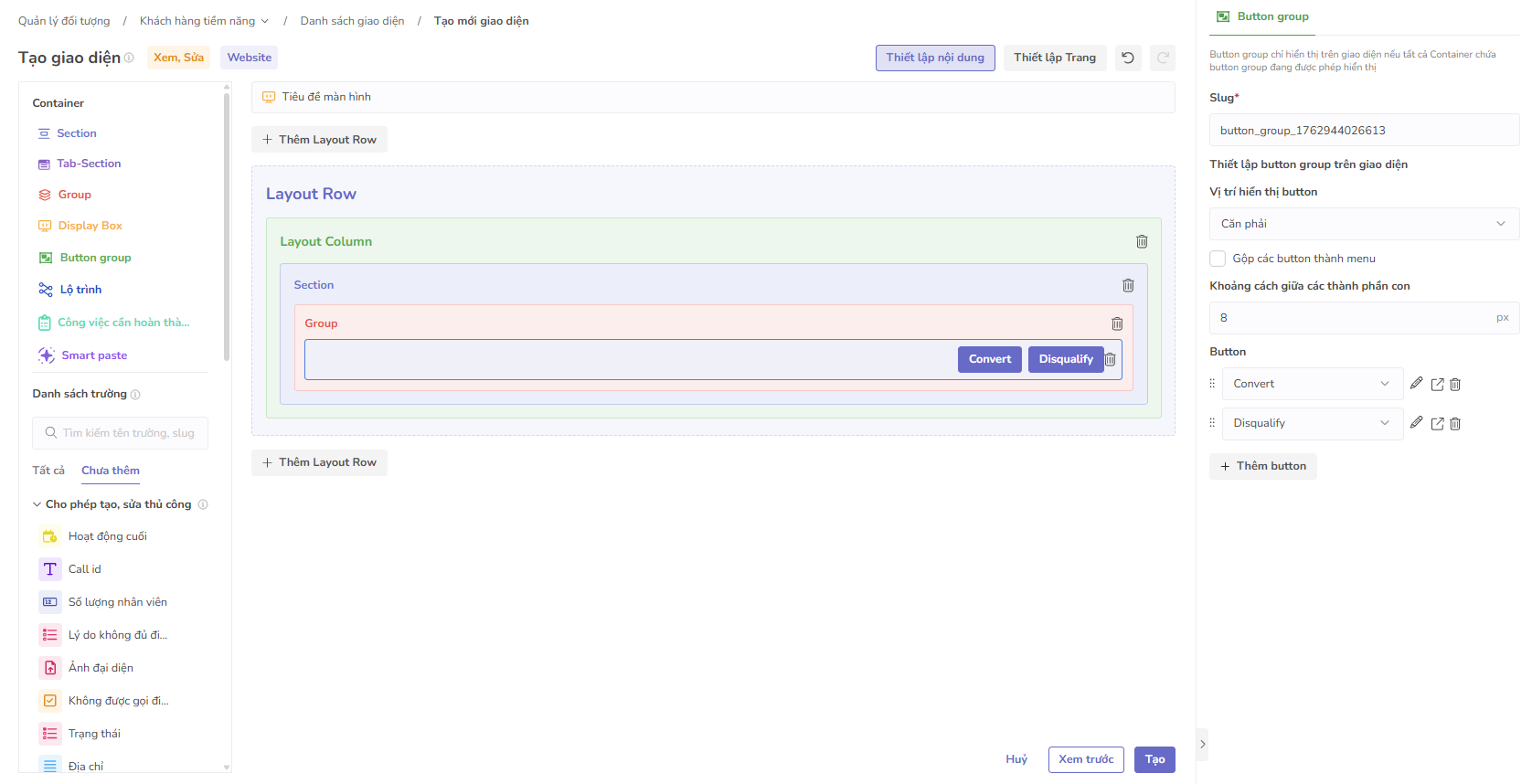
Task: Click the spacing value input field
Action: pos(1351,318)
